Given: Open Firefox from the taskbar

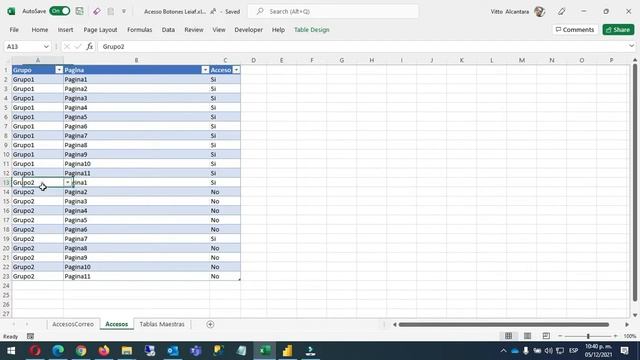Looking at the screenshot, I should [104, 351].
